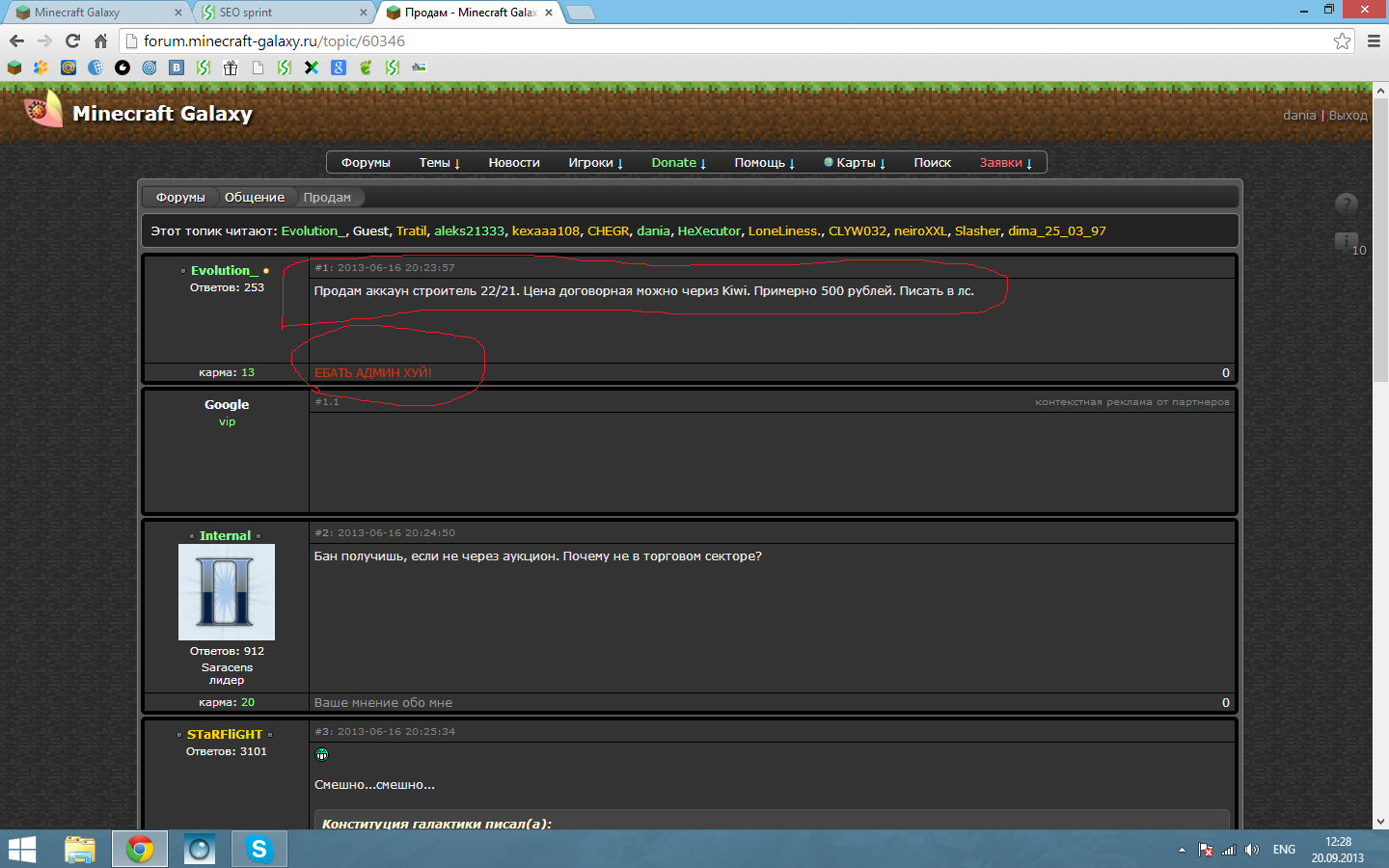Open the black and green X bookmark

coord(312,68)
